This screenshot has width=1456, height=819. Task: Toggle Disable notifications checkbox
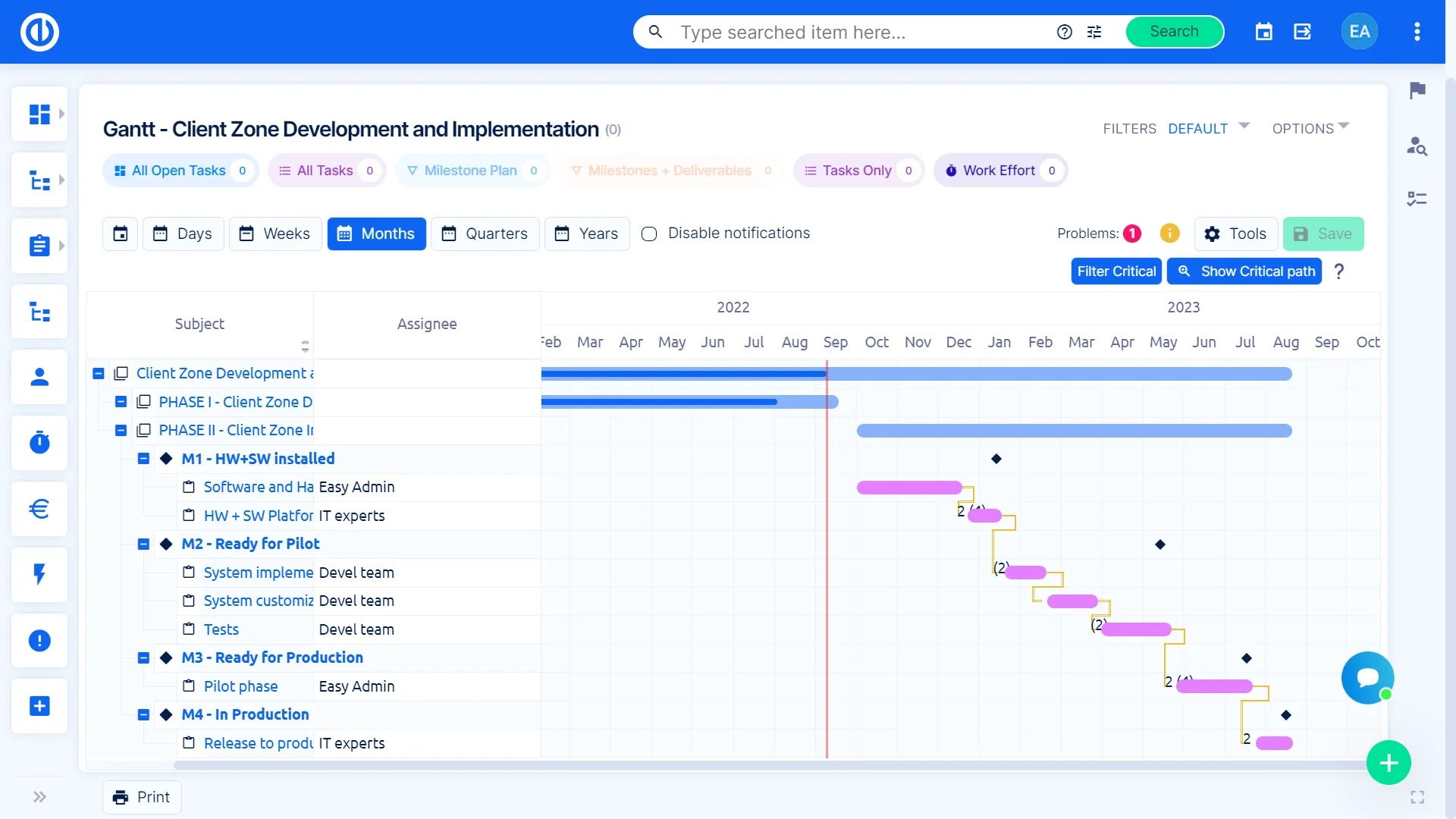point(649,234)
